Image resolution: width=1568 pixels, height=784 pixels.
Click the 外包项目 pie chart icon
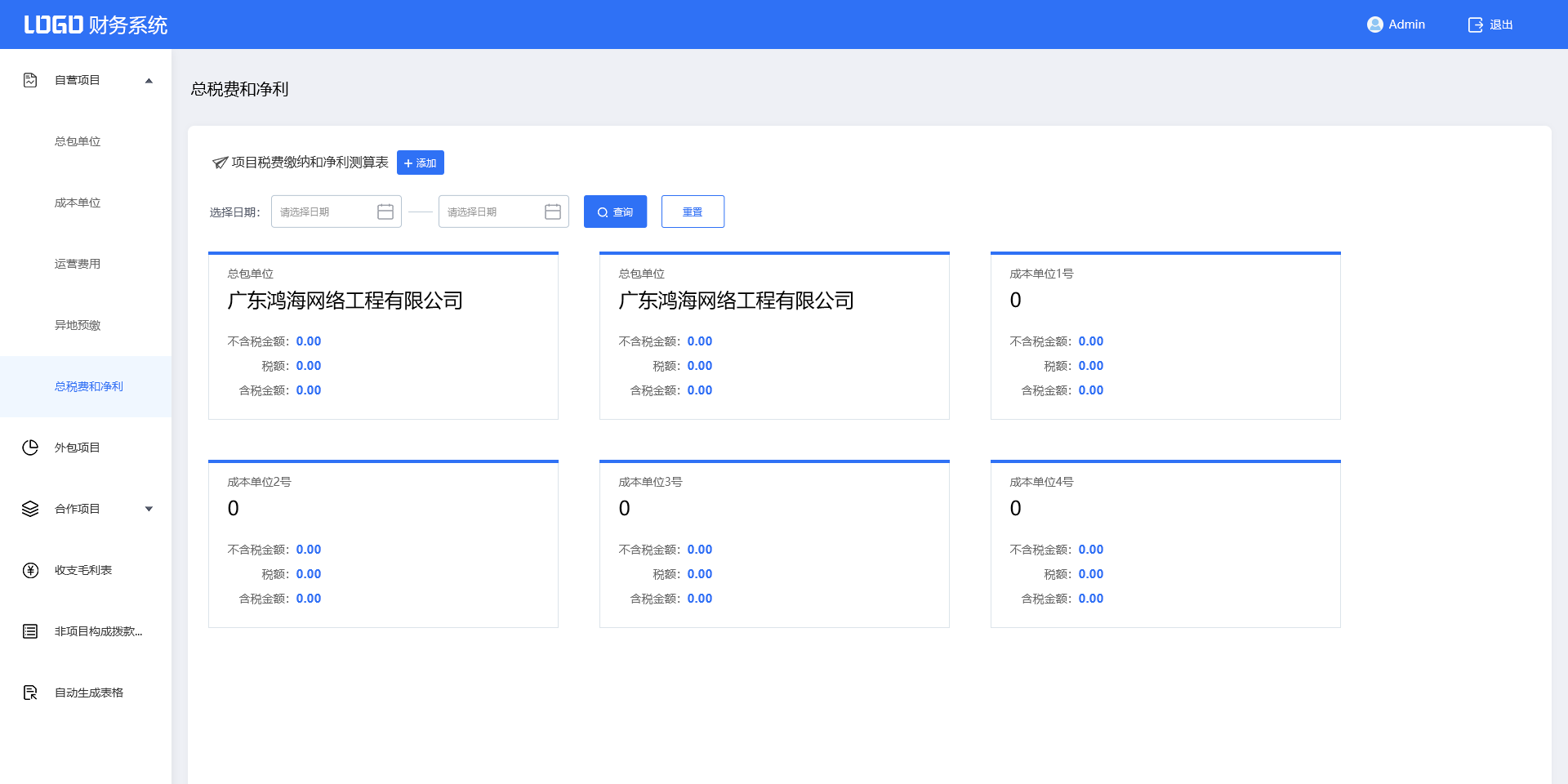coord(30,448)
